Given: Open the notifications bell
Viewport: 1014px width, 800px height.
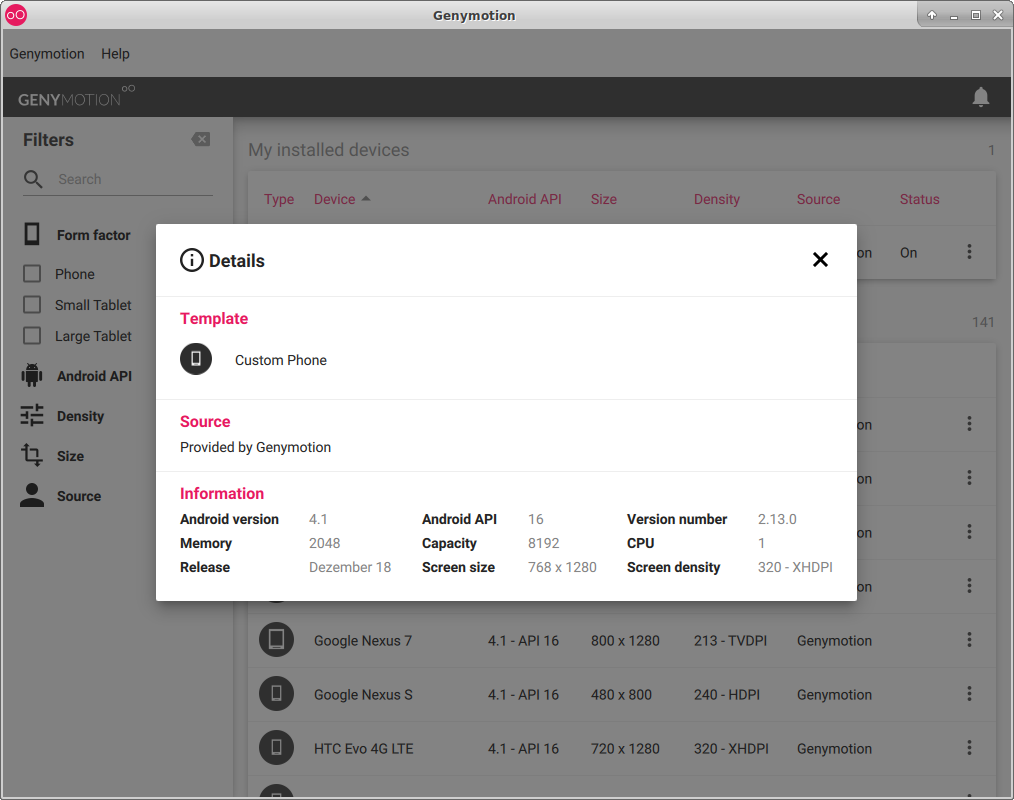Looking at the screenshot, I should 980,97.
